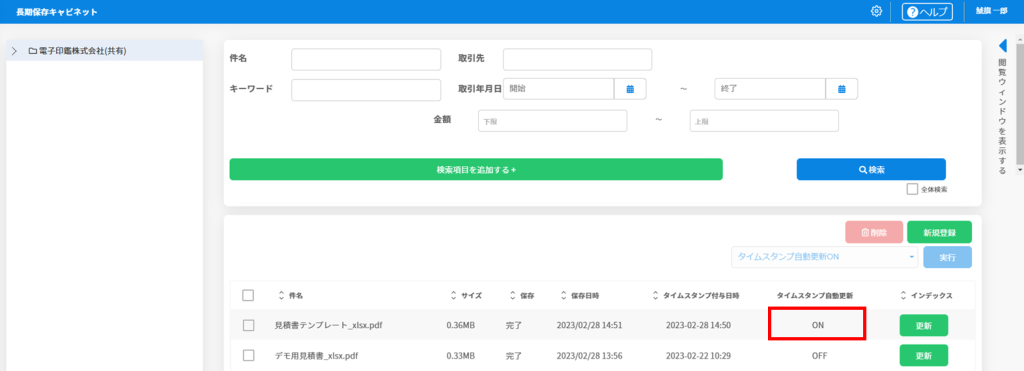Click the 0.33MB size cell
This screenshot has height=371, width=1024.
(x=461, y=356)
